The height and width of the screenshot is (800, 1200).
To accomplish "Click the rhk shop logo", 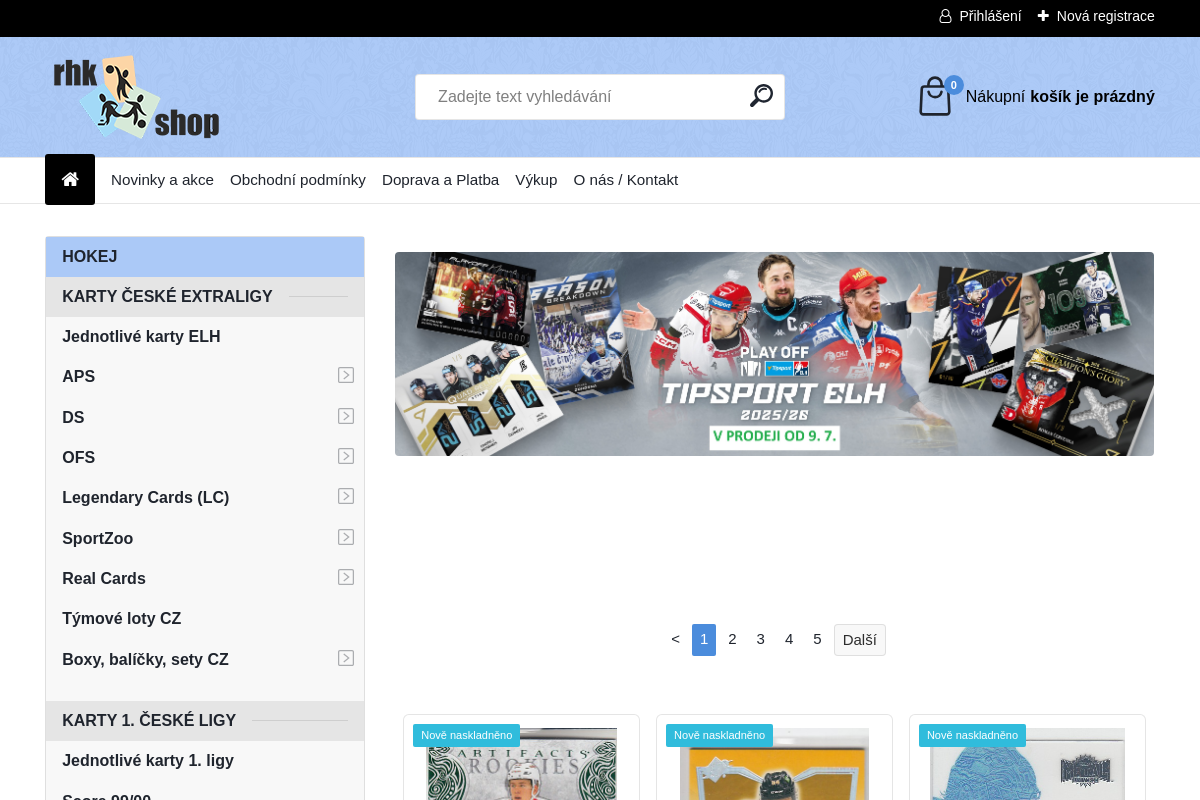I will (136, 97).
